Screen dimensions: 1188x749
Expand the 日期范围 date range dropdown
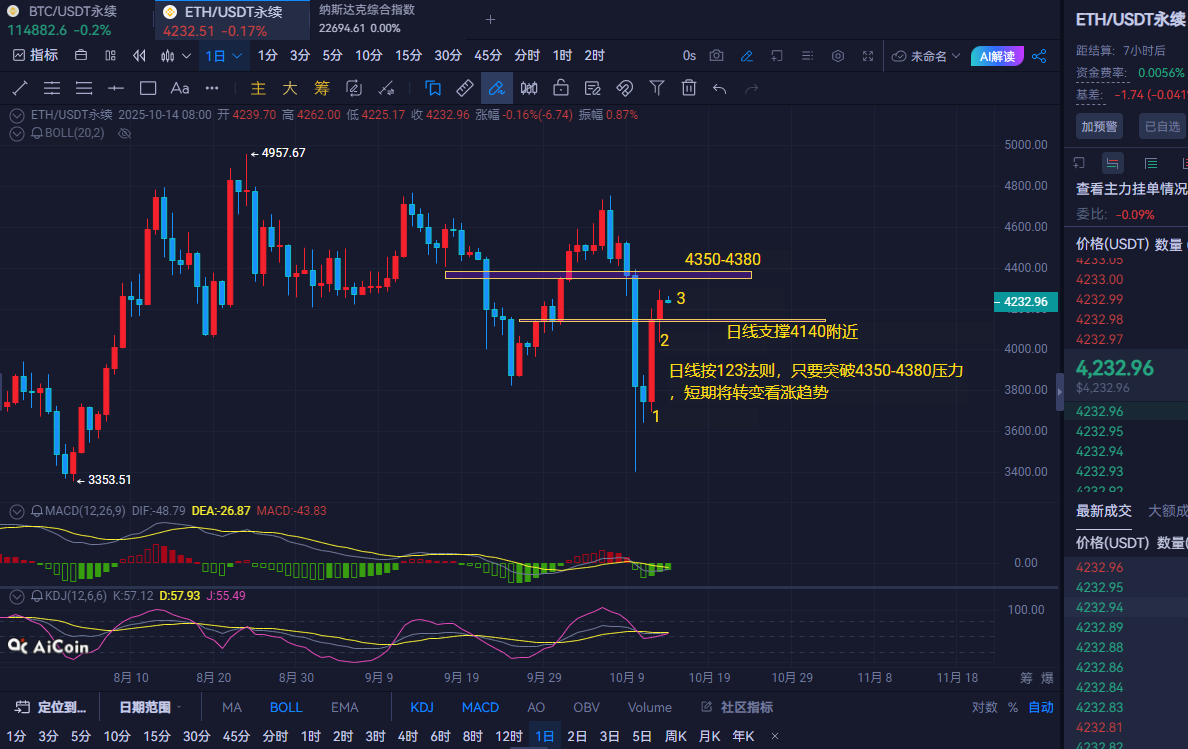(x=150, y=707)
